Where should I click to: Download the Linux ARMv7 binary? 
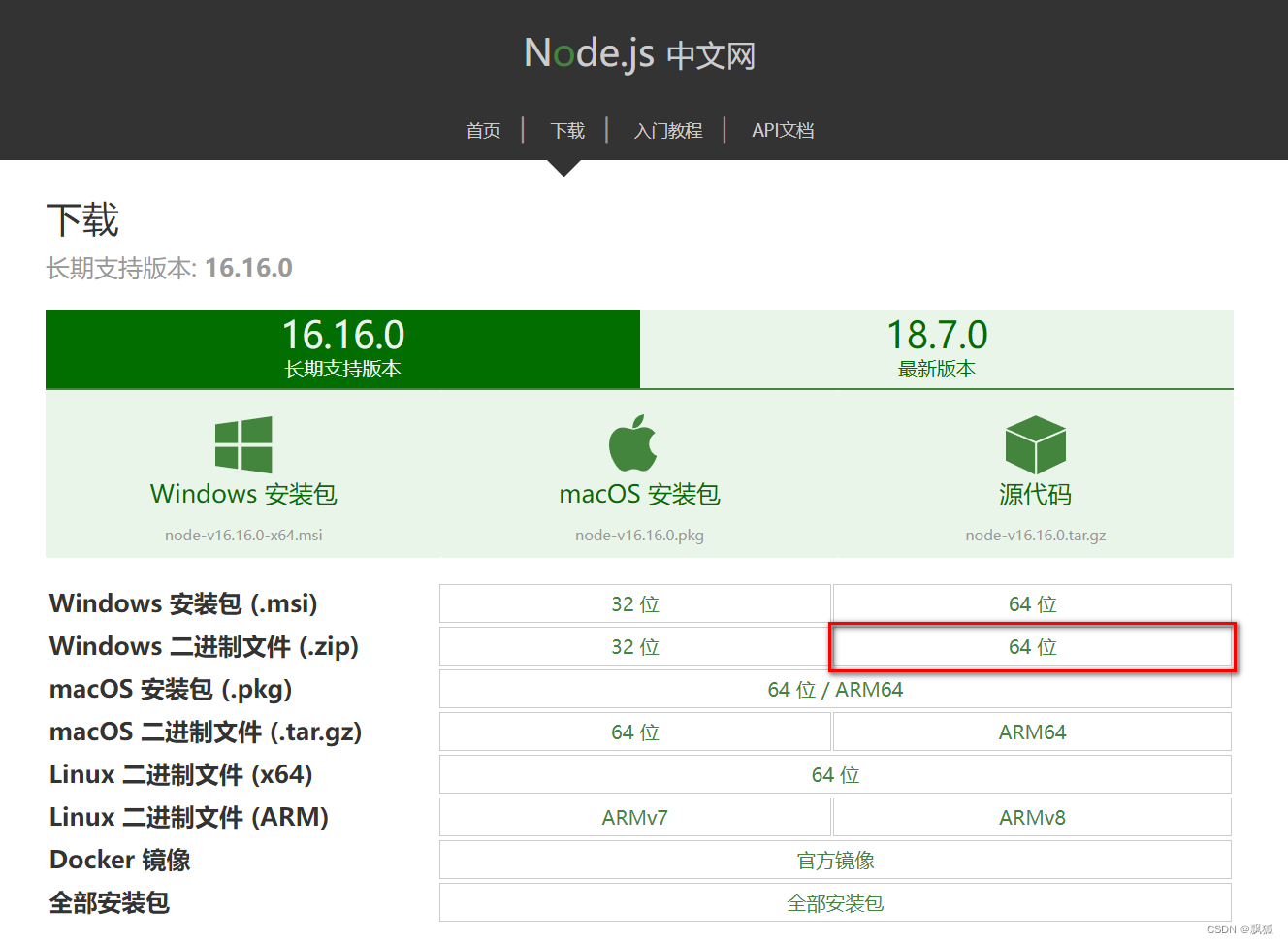pos(635,817)
